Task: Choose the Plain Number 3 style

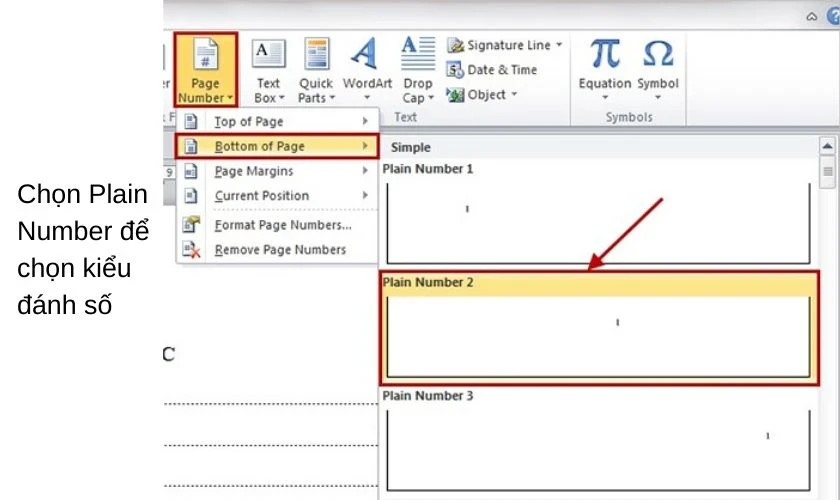Action: pyautogui.click(x=597, y=448)
